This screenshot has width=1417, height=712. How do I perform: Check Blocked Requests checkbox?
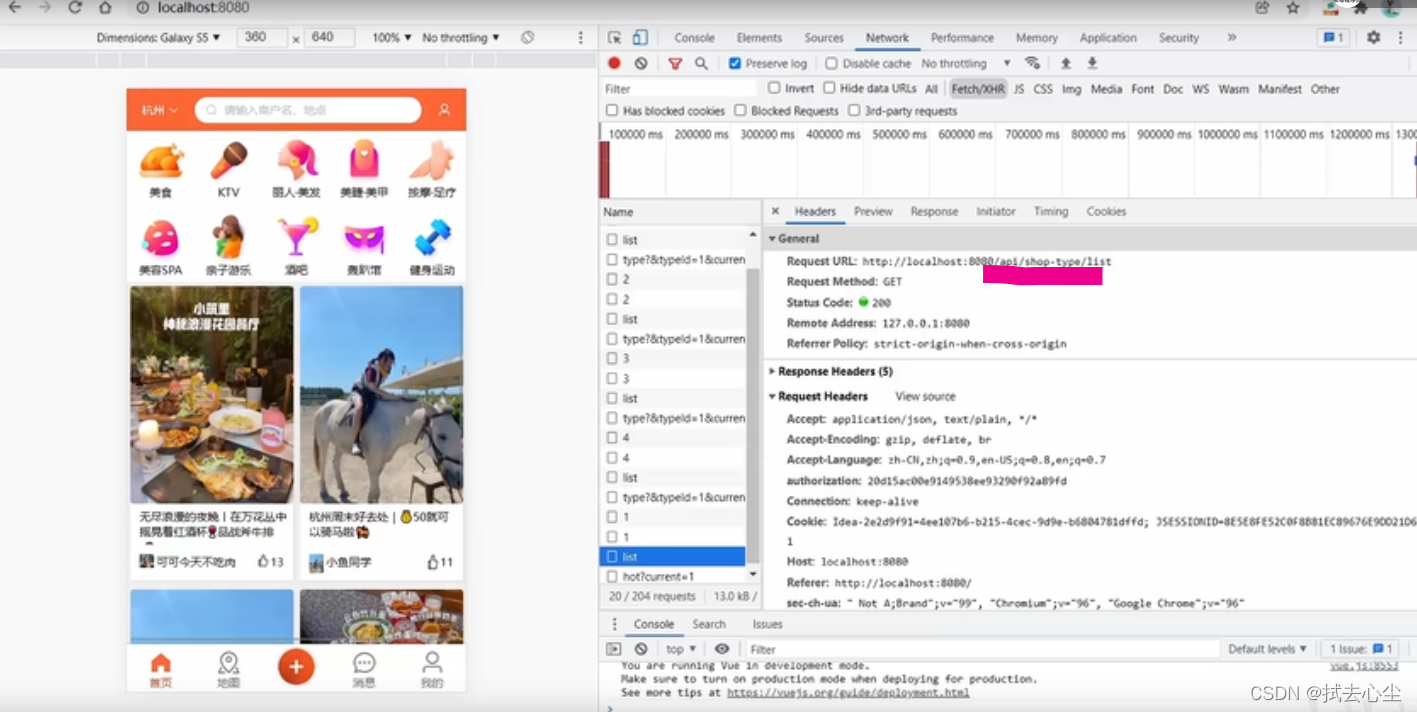click(x=740, y=111)
